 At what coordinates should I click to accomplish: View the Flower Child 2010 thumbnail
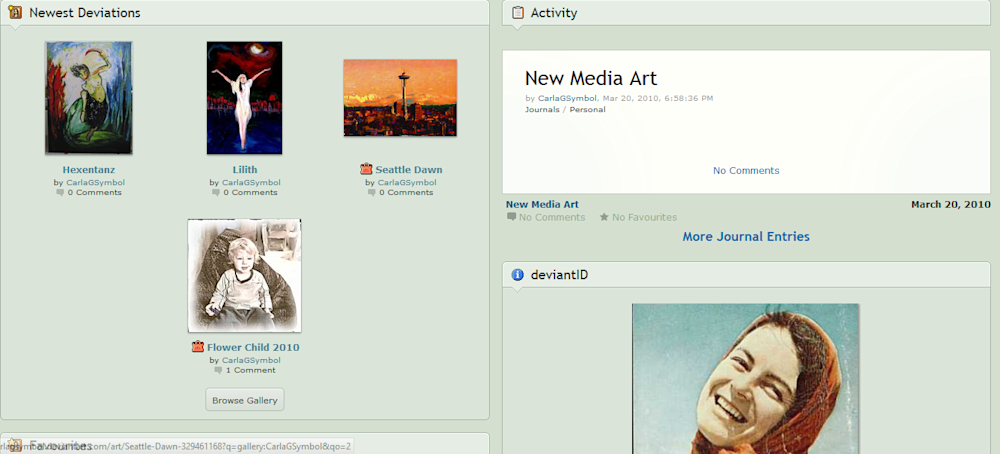coord(244,276)
